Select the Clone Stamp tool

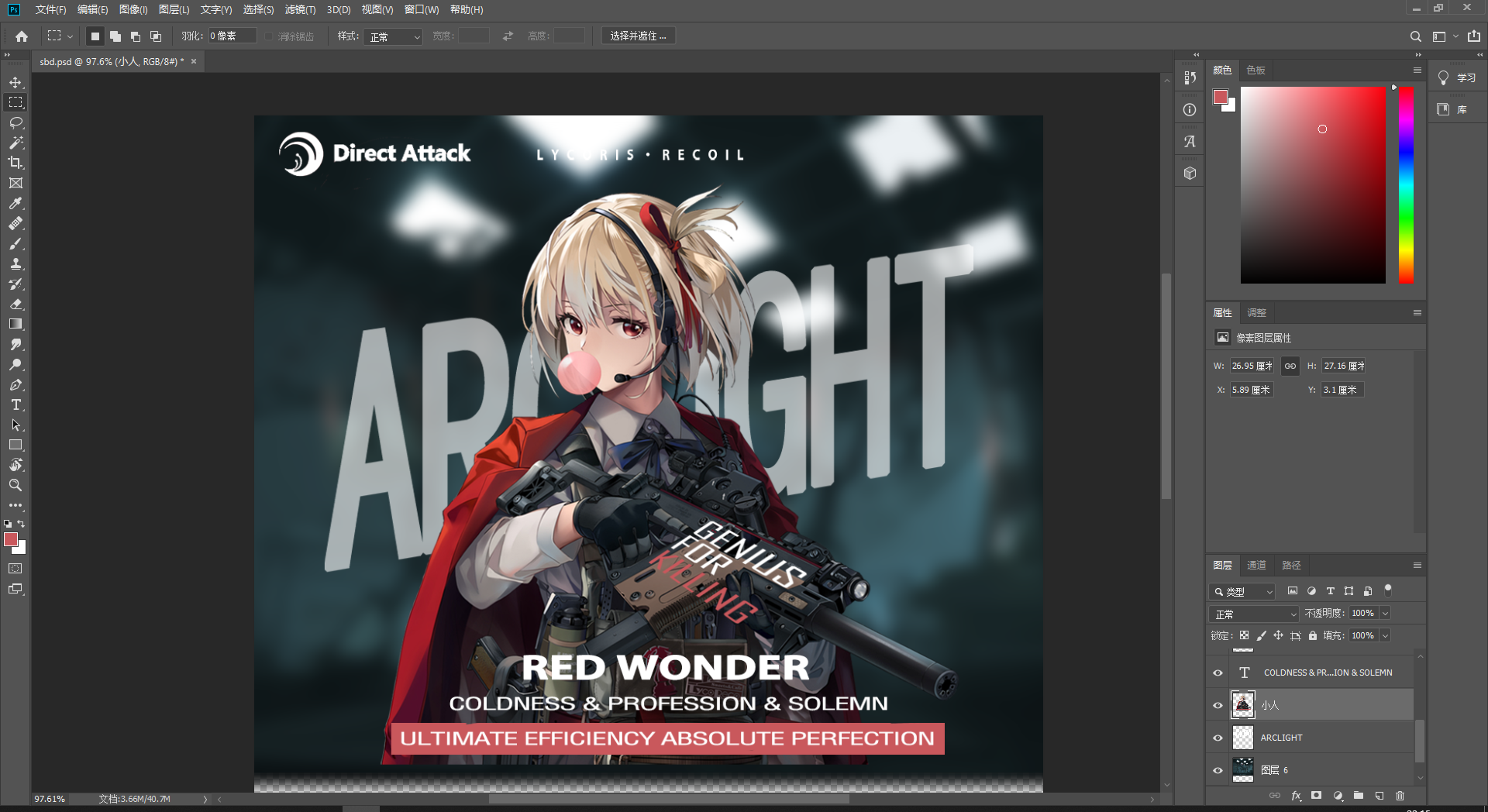coord(15,263)
